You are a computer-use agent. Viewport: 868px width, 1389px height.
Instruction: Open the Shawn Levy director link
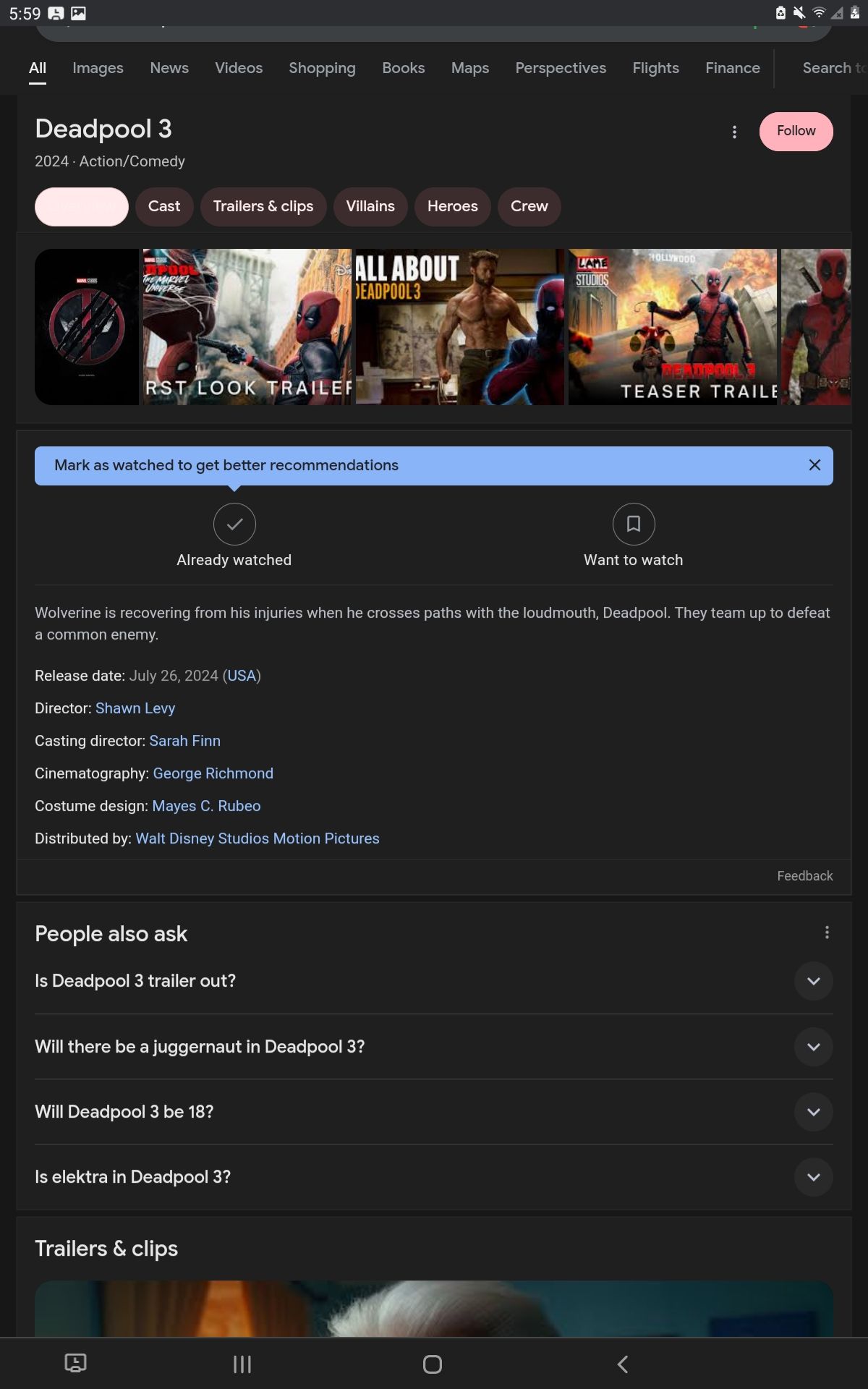click(135, 708)
